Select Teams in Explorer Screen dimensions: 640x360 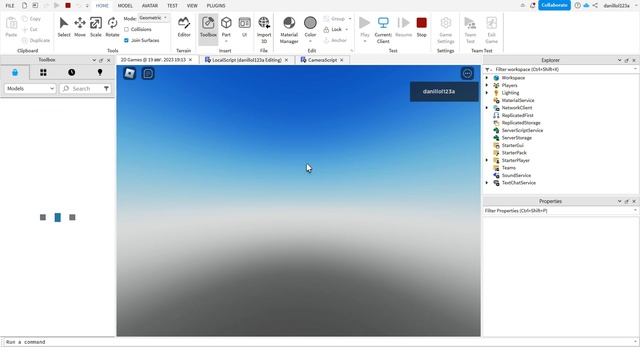[x=509, y=168]
